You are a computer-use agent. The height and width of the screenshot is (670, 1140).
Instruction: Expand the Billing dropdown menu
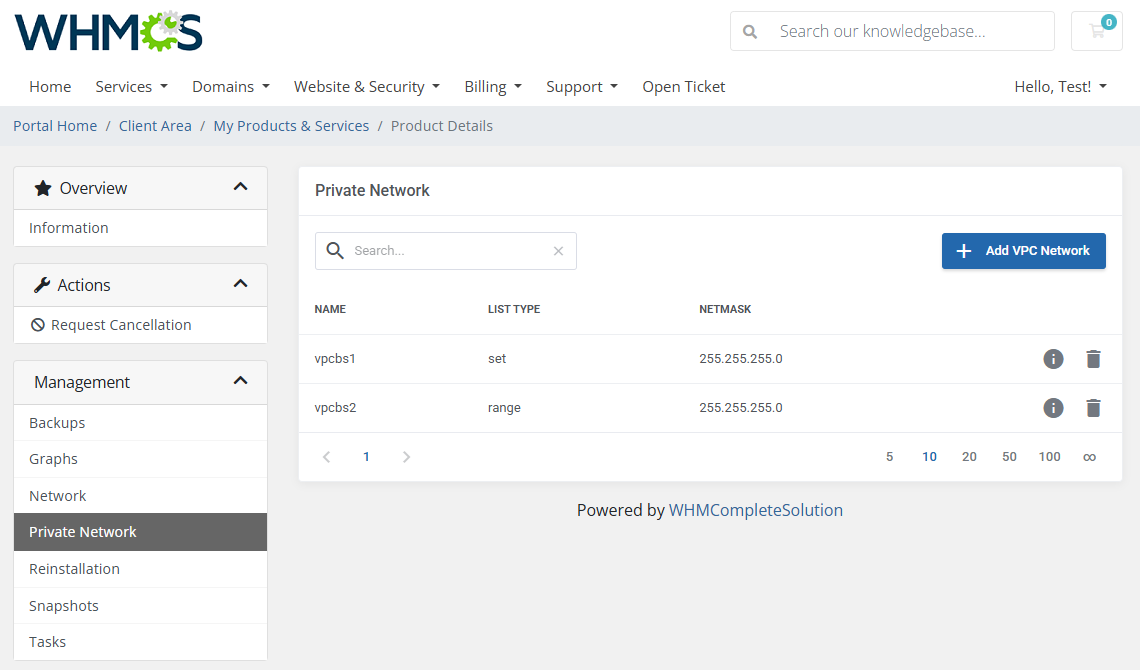493,87
